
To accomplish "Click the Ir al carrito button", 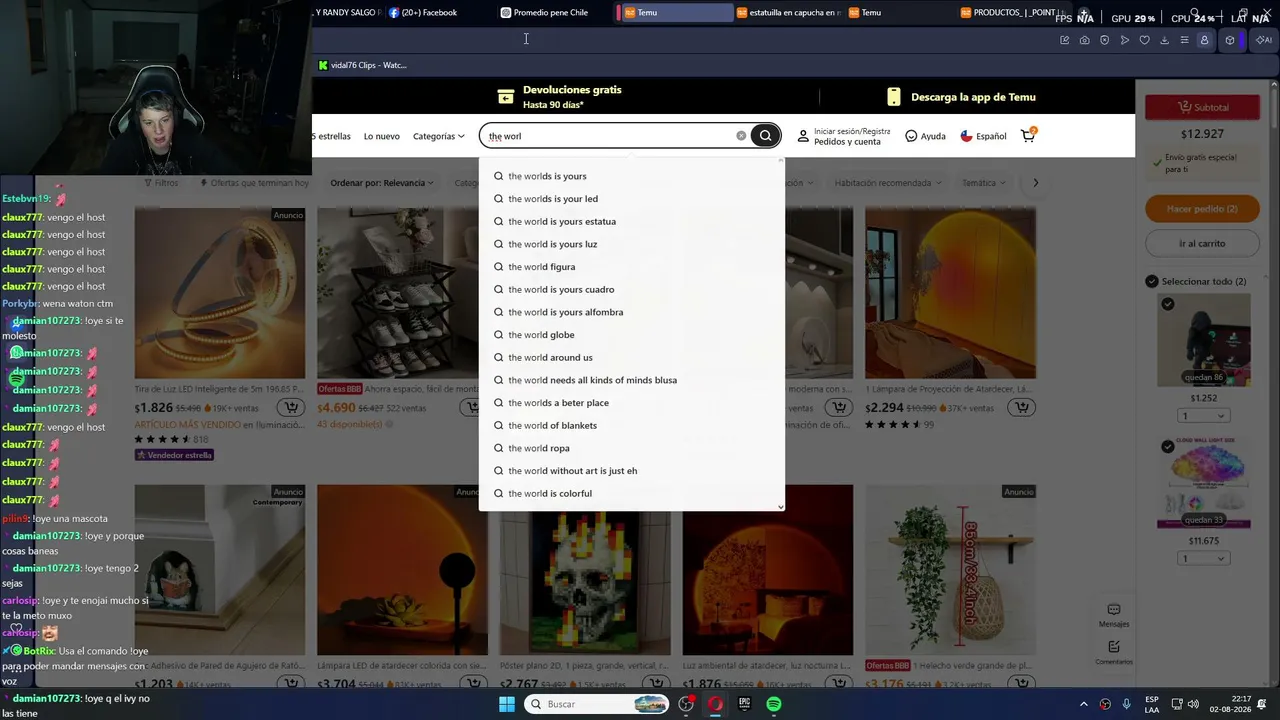I will [1202, 243].
